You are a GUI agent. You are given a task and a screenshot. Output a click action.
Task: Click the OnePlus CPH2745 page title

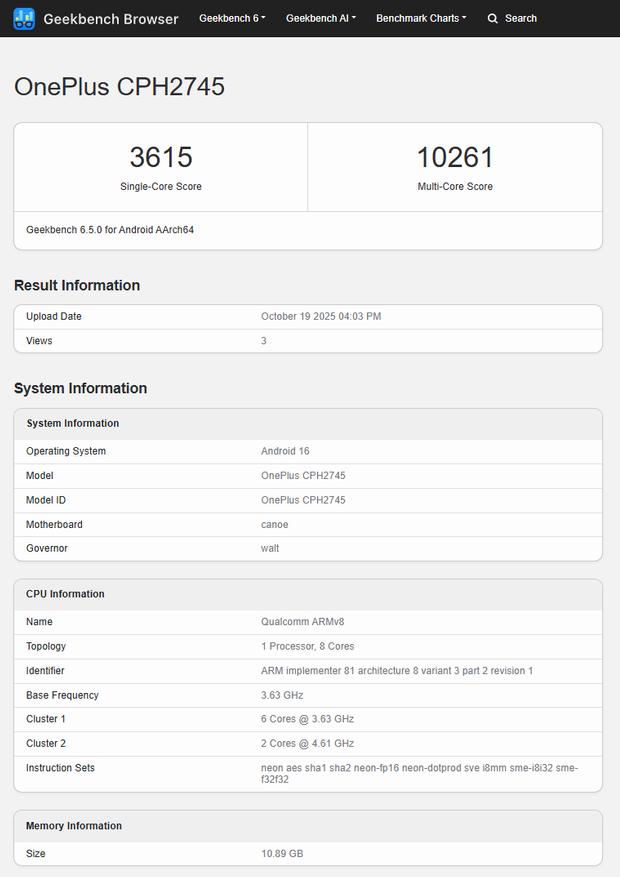(119, 87)
